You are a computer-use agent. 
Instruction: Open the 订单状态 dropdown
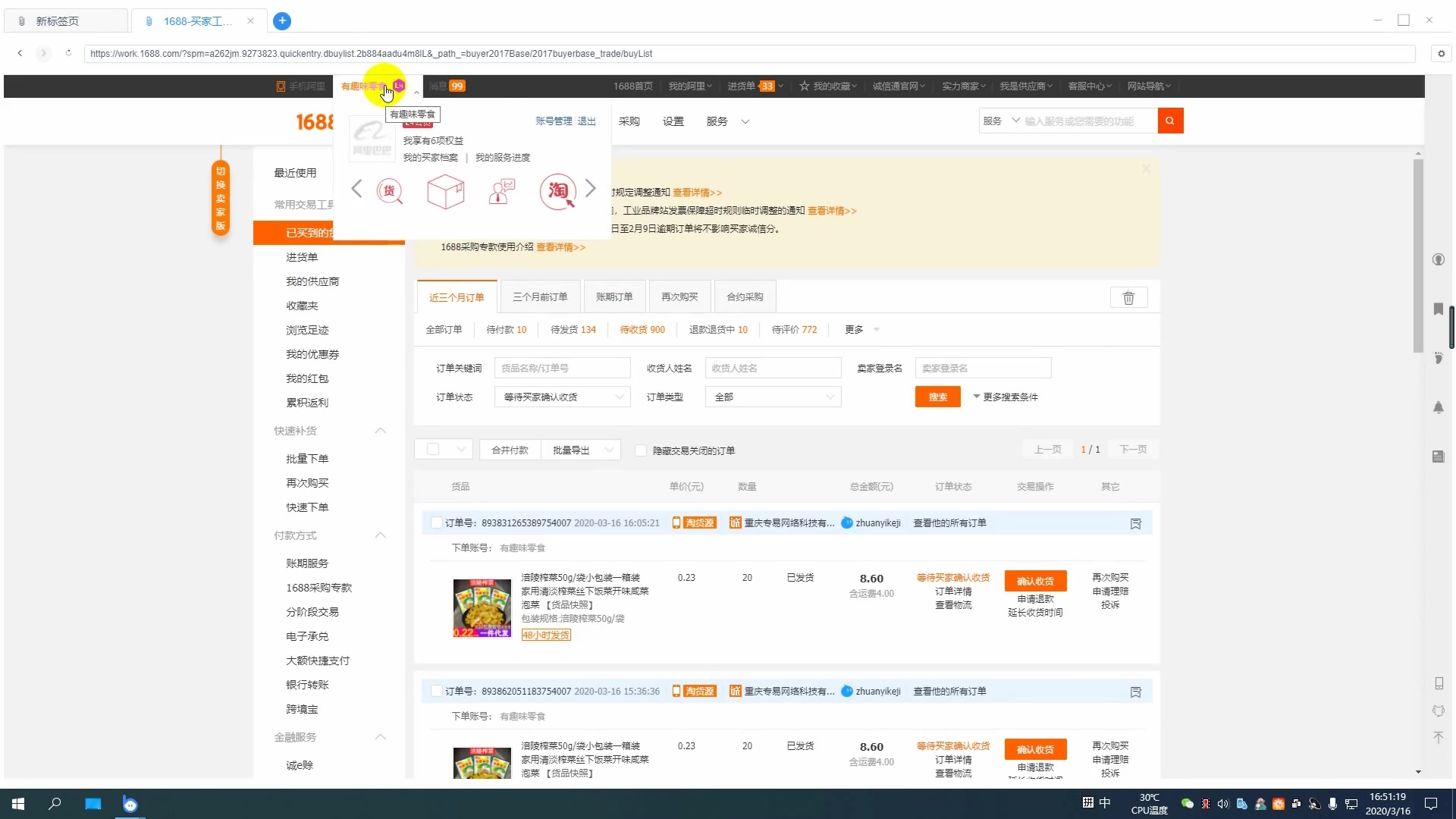pyautogui.click(x=562, y=397)
